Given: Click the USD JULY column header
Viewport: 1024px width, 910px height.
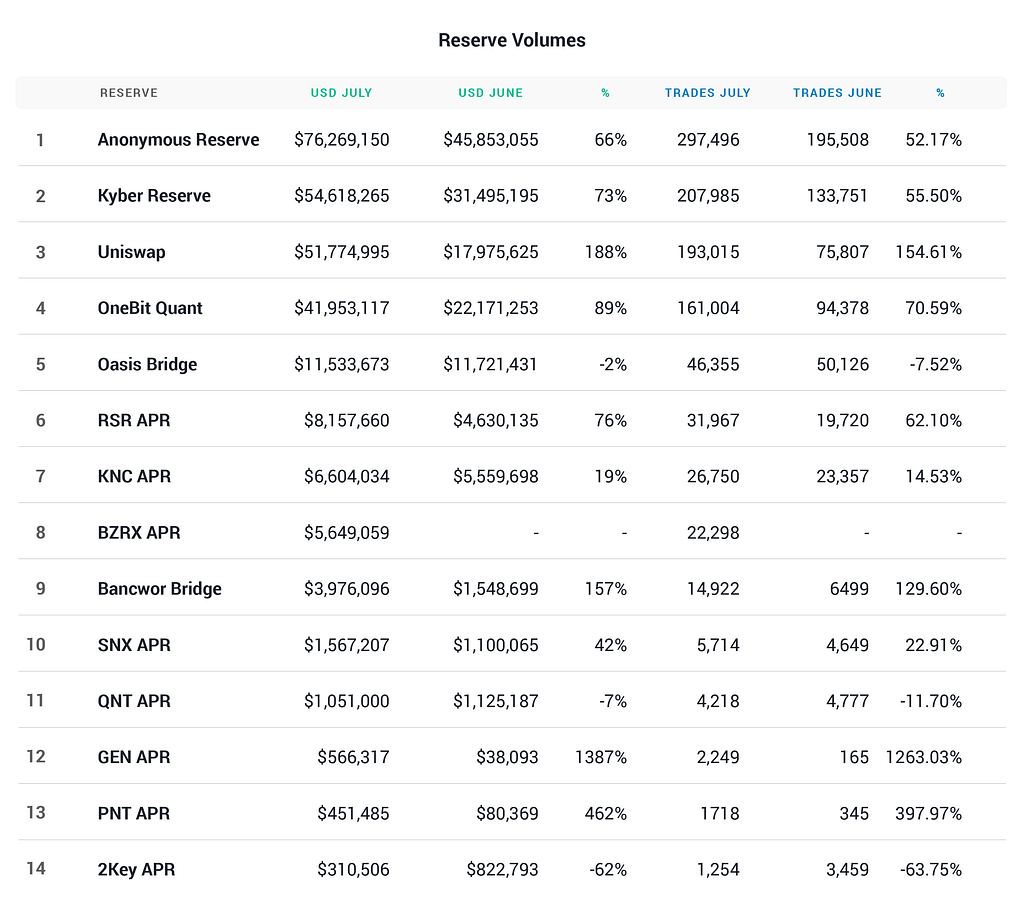Looking at the screenshot, I should [341, 93].
